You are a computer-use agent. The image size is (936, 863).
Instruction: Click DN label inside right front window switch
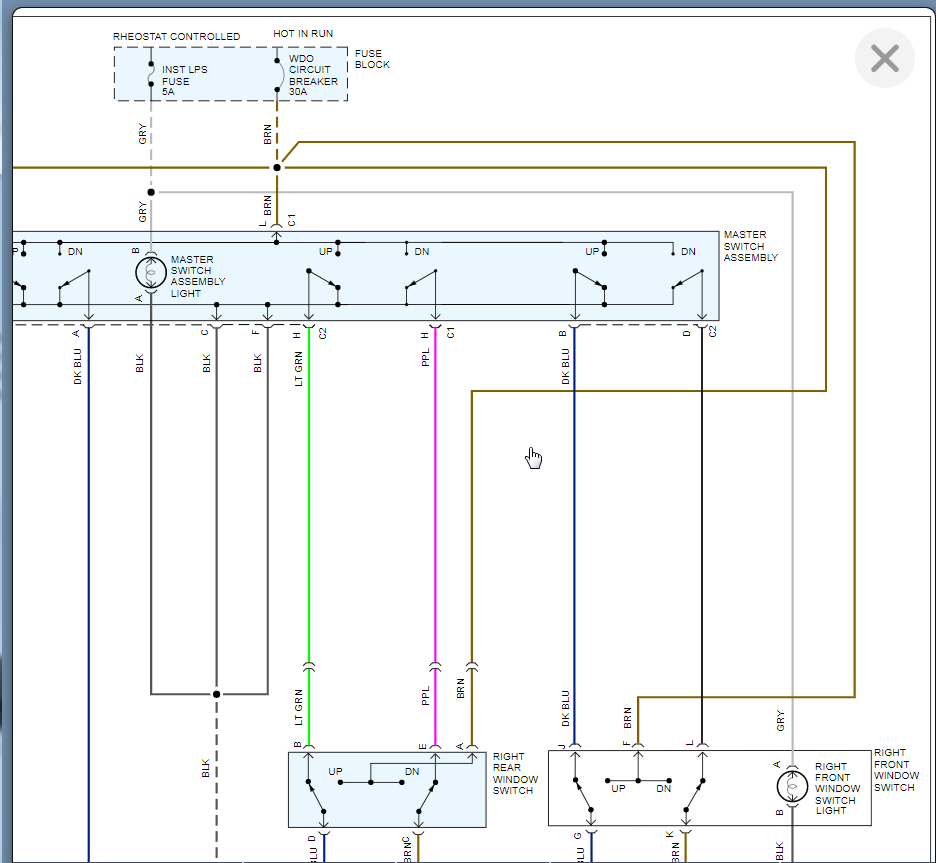point(663,788)
